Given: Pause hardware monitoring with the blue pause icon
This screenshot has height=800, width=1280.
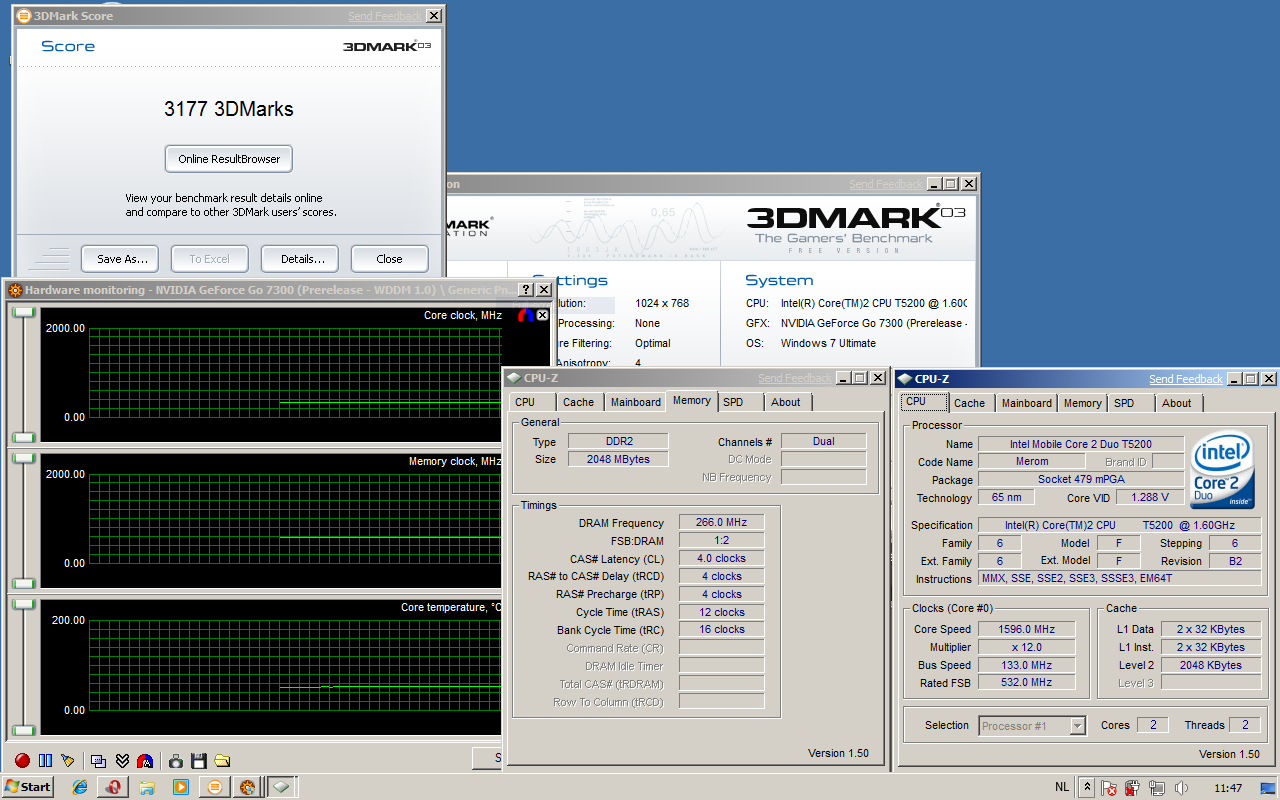Looking at the screenshot, I should click(45, 761).
